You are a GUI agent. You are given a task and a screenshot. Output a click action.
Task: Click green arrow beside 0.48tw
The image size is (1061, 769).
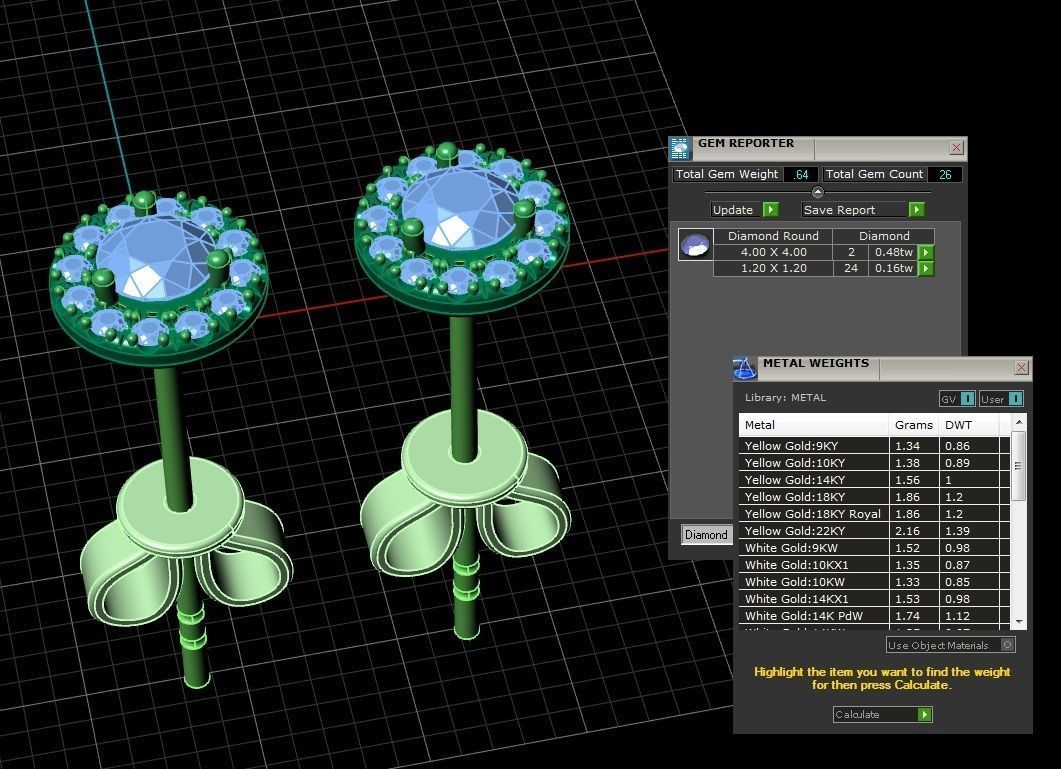(926, 252)
